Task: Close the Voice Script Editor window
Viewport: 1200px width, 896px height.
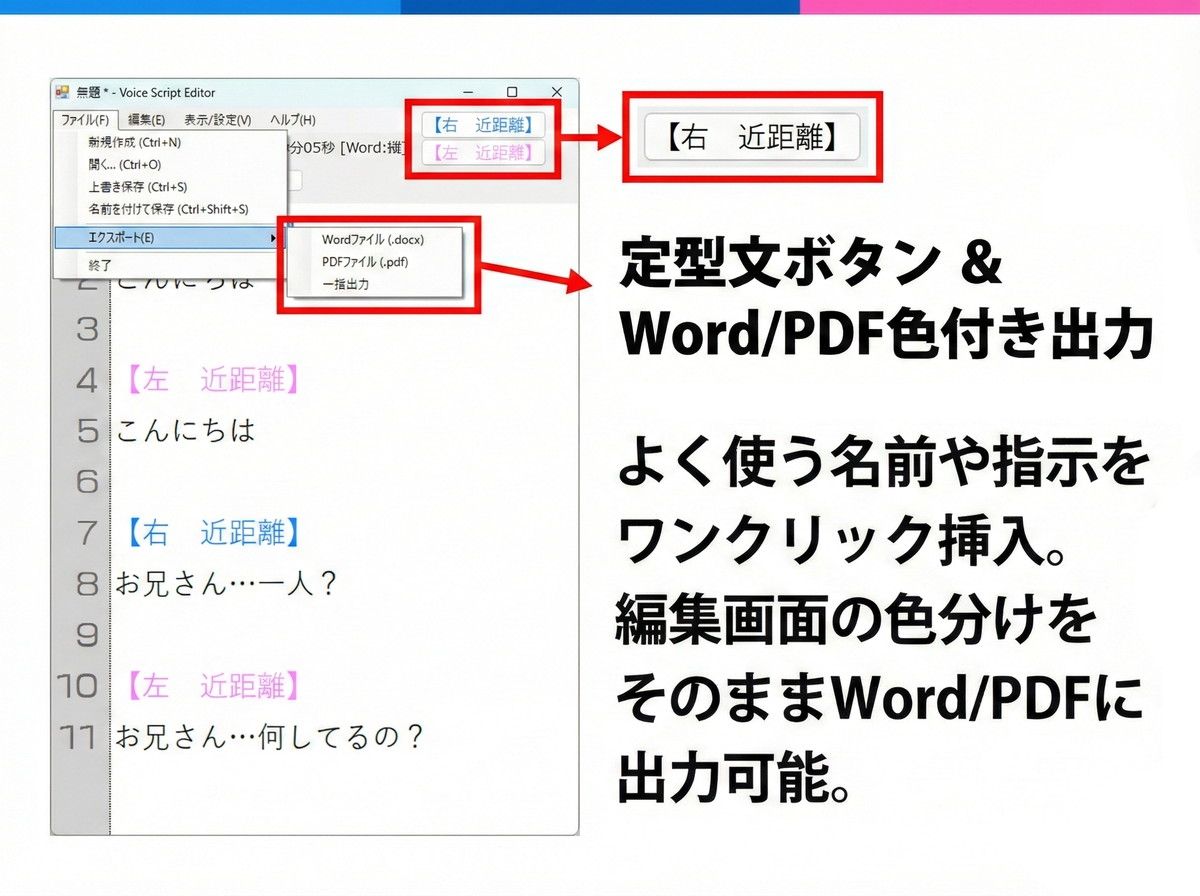Action: point(557,92)
